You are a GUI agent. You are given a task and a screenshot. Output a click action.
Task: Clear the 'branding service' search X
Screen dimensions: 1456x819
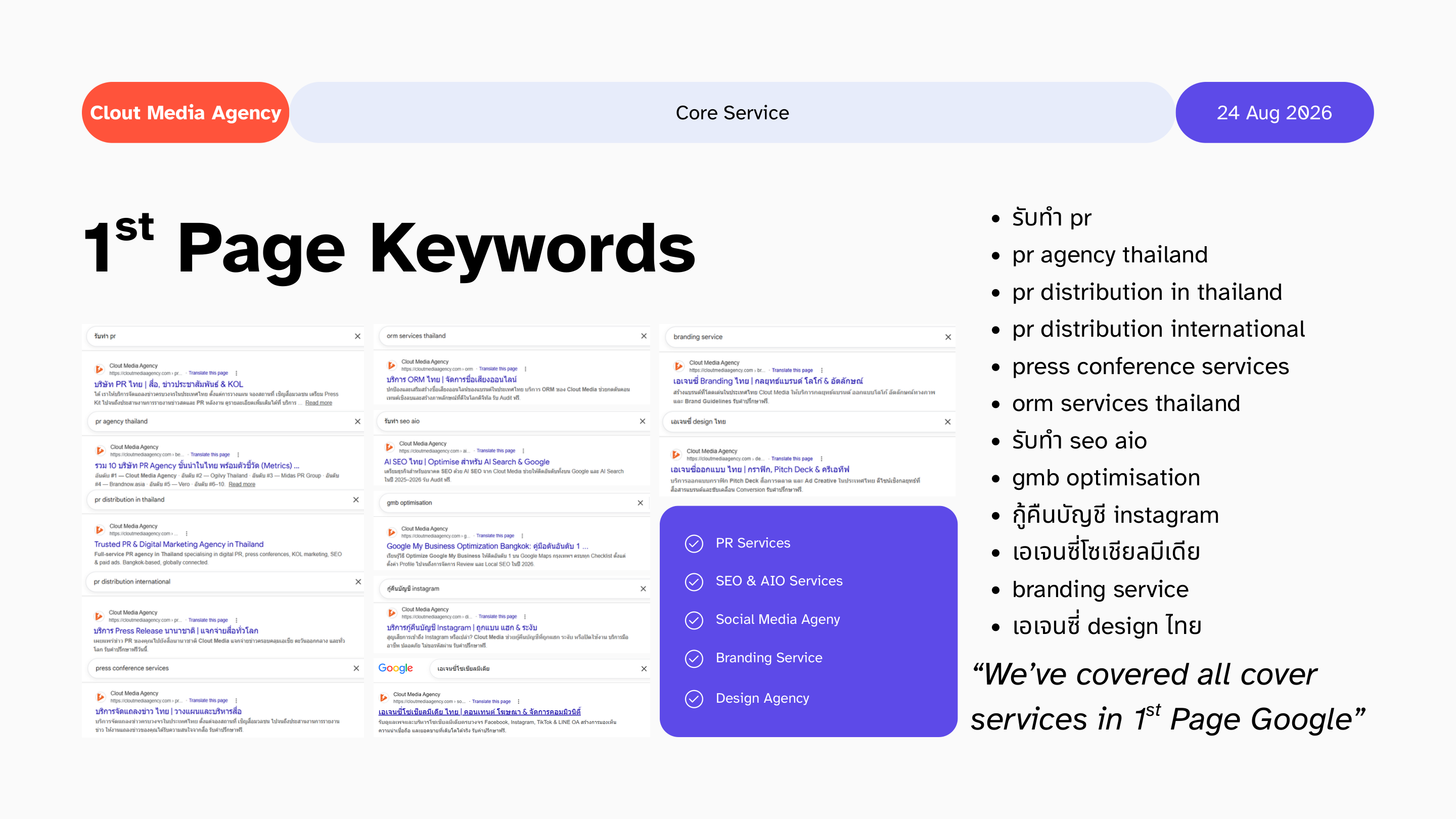pos(948,337)
